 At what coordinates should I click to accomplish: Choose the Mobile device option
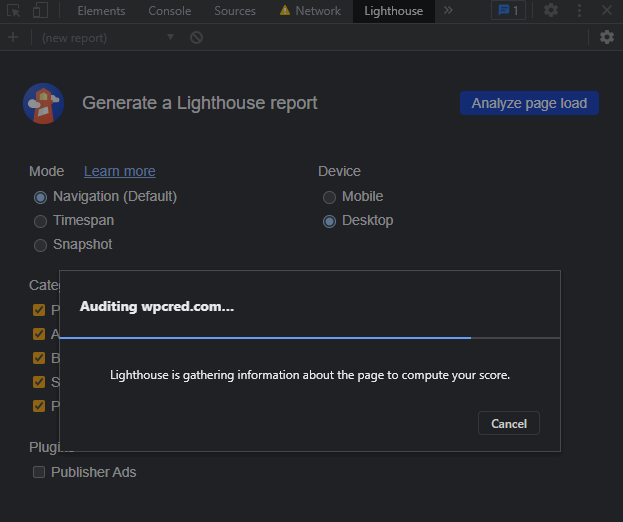coord(353,197)
